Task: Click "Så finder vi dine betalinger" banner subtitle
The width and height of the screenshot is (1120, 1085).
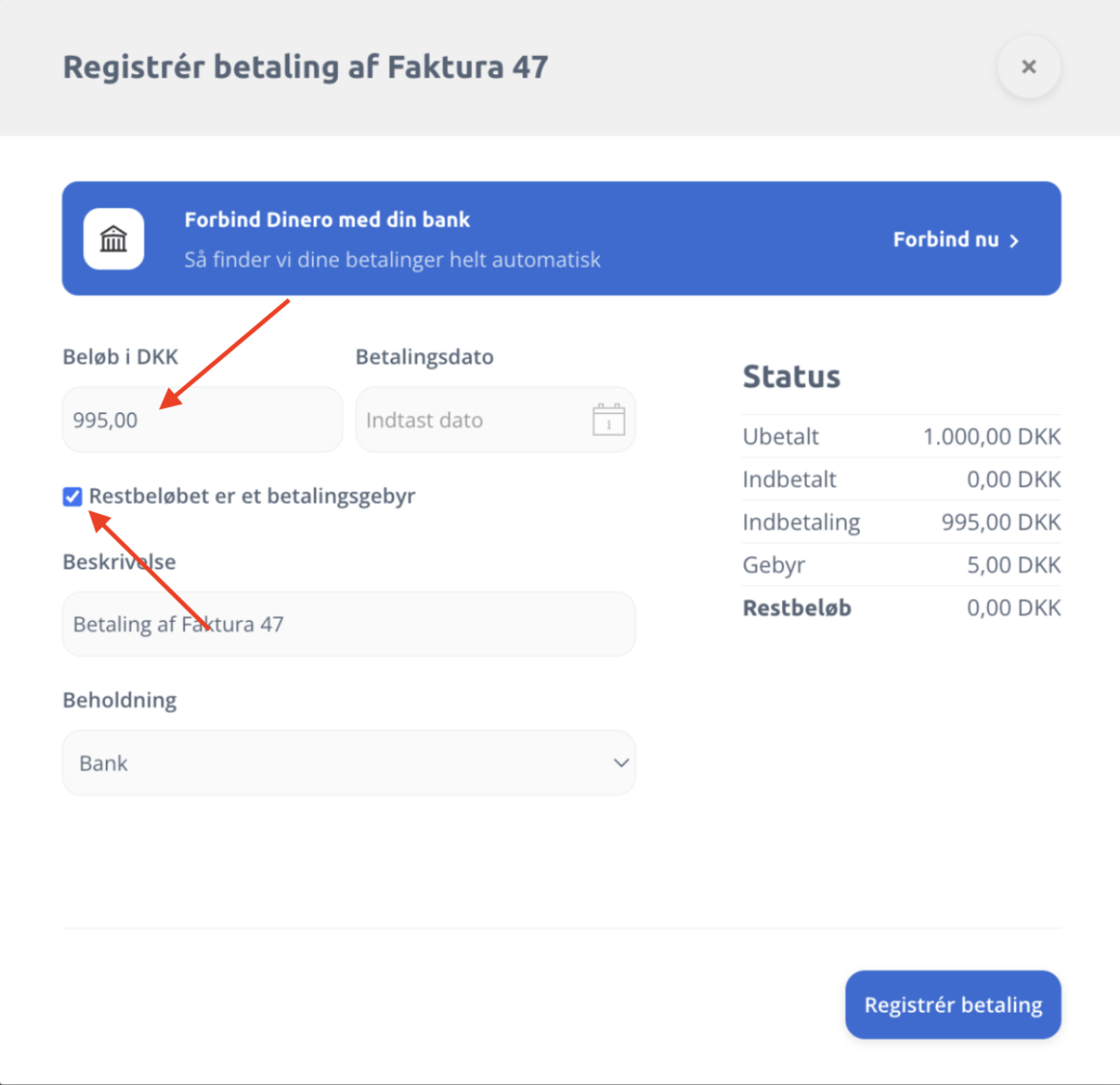Action: [x=392, y=260]
